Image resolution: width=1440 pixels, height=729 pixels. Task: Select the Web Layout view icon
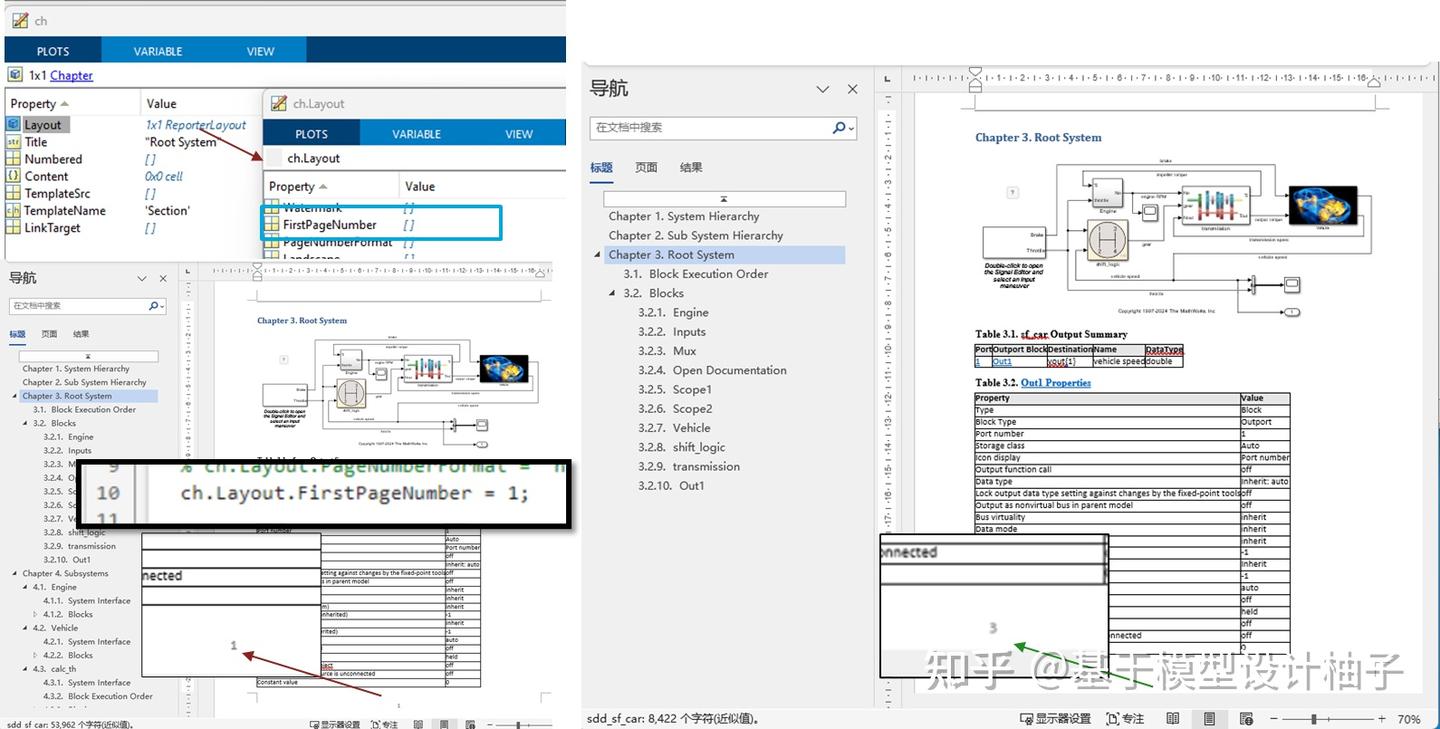click(x=1247, y=718)
